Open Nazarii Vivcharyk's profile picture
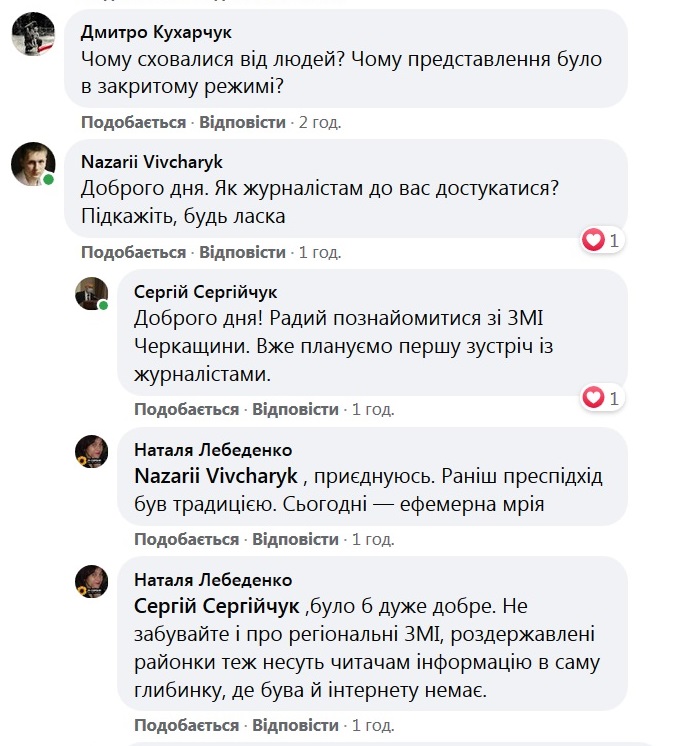This screenshot has width=677, height=746. pyautogui.click(x=32, y=164)
